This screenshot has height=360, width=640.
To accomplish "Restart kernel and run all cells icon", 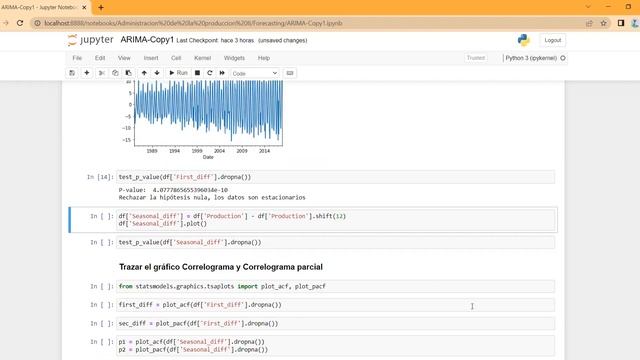I will 222,73.
